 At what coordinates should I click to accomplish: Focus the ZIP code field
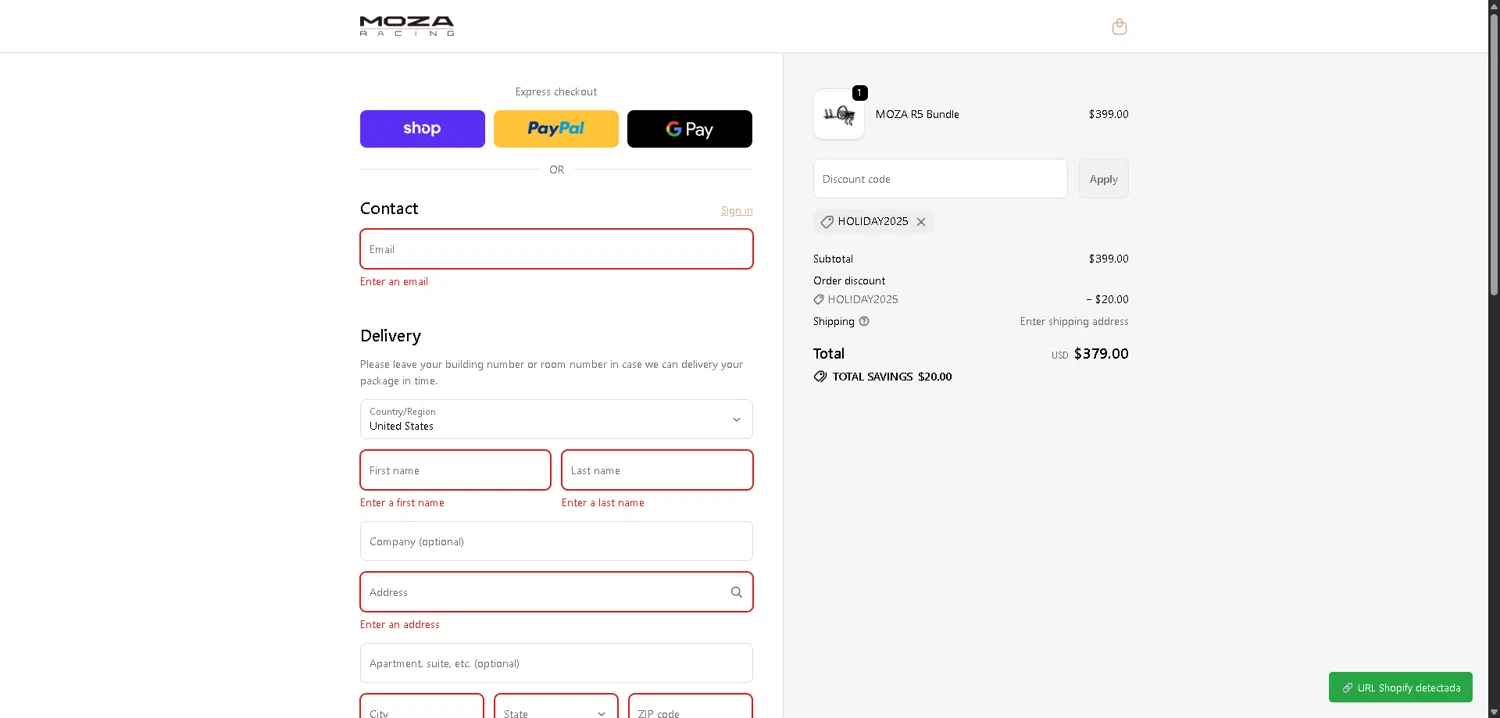[690, 706]
